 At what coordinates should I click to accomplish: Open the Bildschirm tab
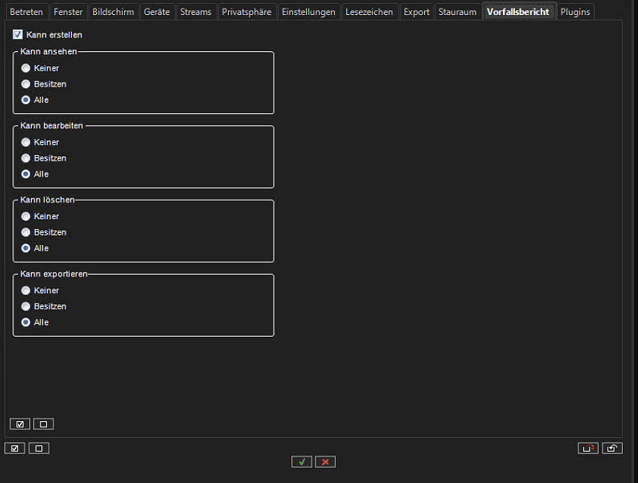pyautogui.click(x=113, y=12)
